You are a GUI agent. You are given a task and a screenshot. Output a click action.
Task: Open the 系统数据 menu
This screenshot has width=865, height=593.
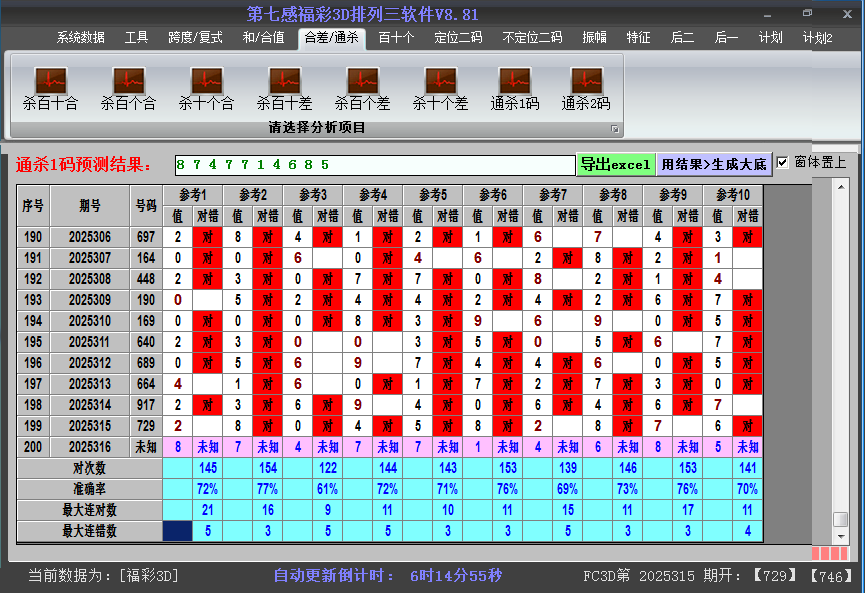click(x=80, y=38)
